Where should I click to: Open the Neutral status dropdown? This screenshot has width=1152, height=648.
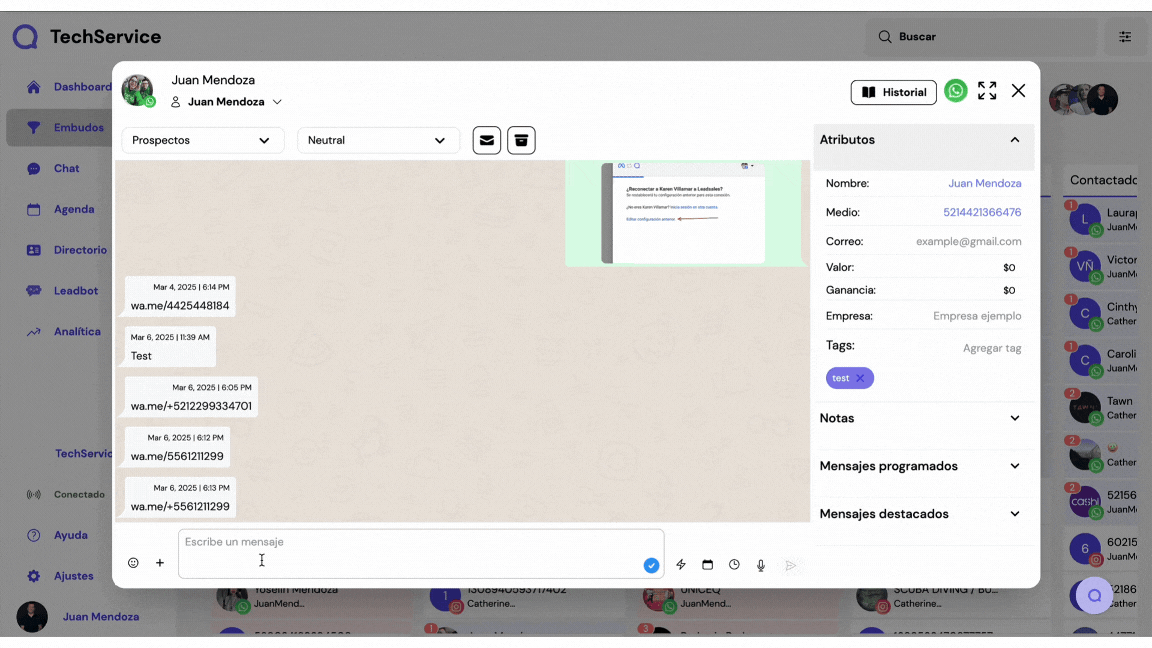pyautogui.click(x=378, y=140)
